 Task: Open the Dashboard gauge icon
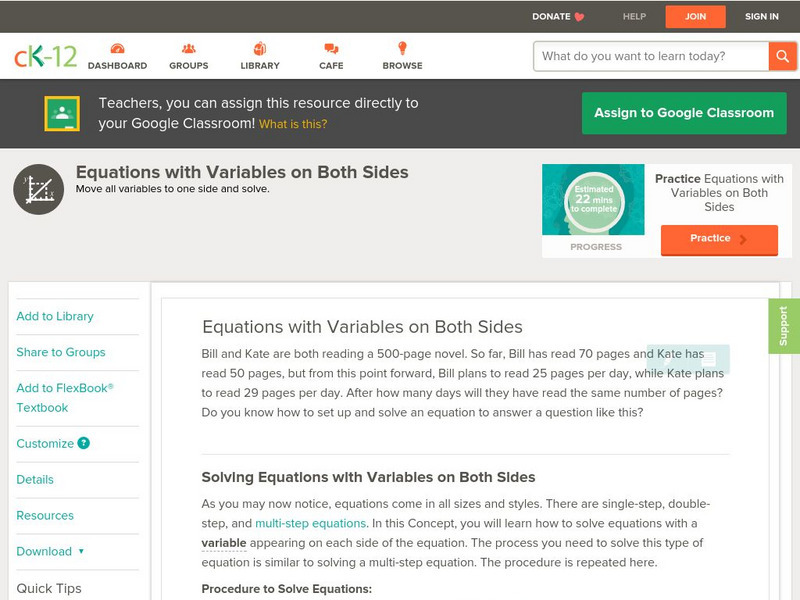117,49
